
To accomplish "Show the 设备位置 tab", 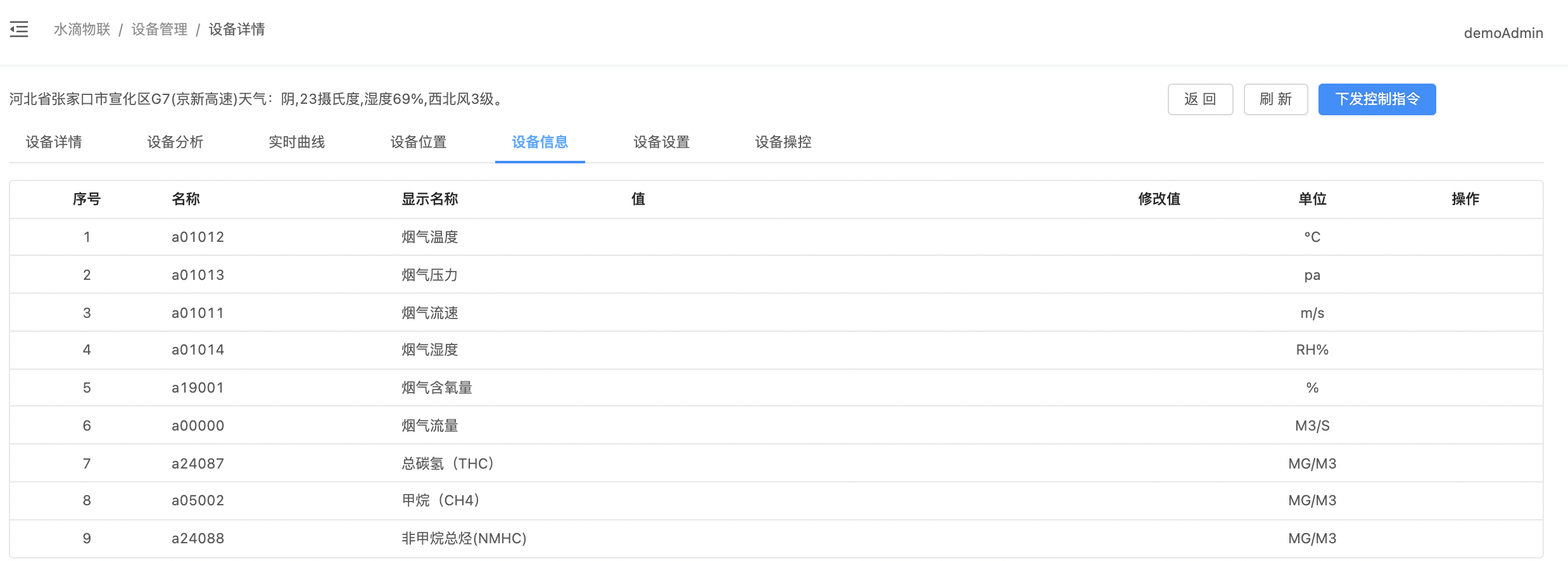I will click(419, 142).
